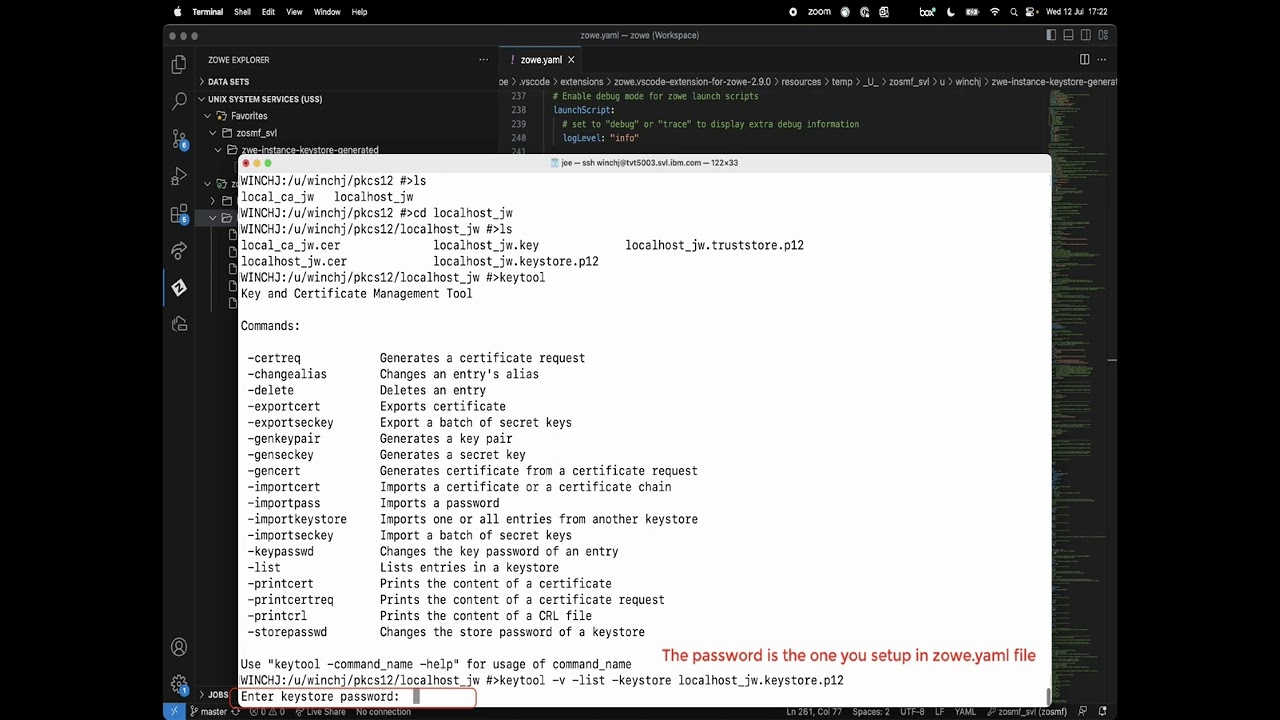The image size is (1280, 720).
Task: Open the Run and Debug view
Action: click(x=179, y=176)
